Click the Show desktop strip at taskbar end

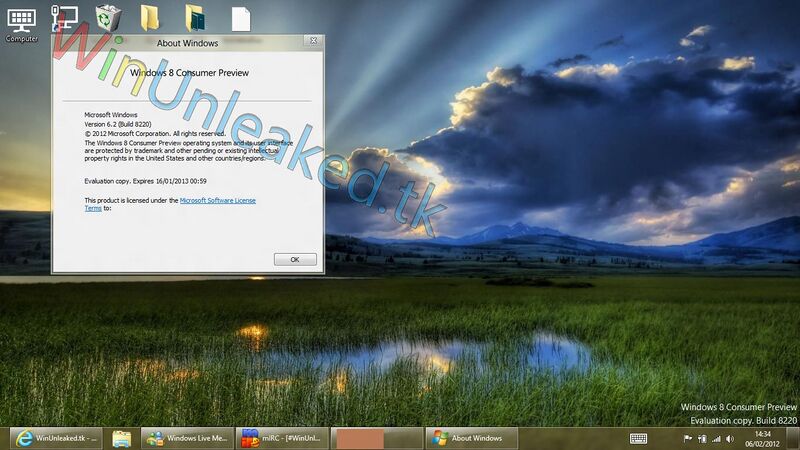click(x=793, y=438)
